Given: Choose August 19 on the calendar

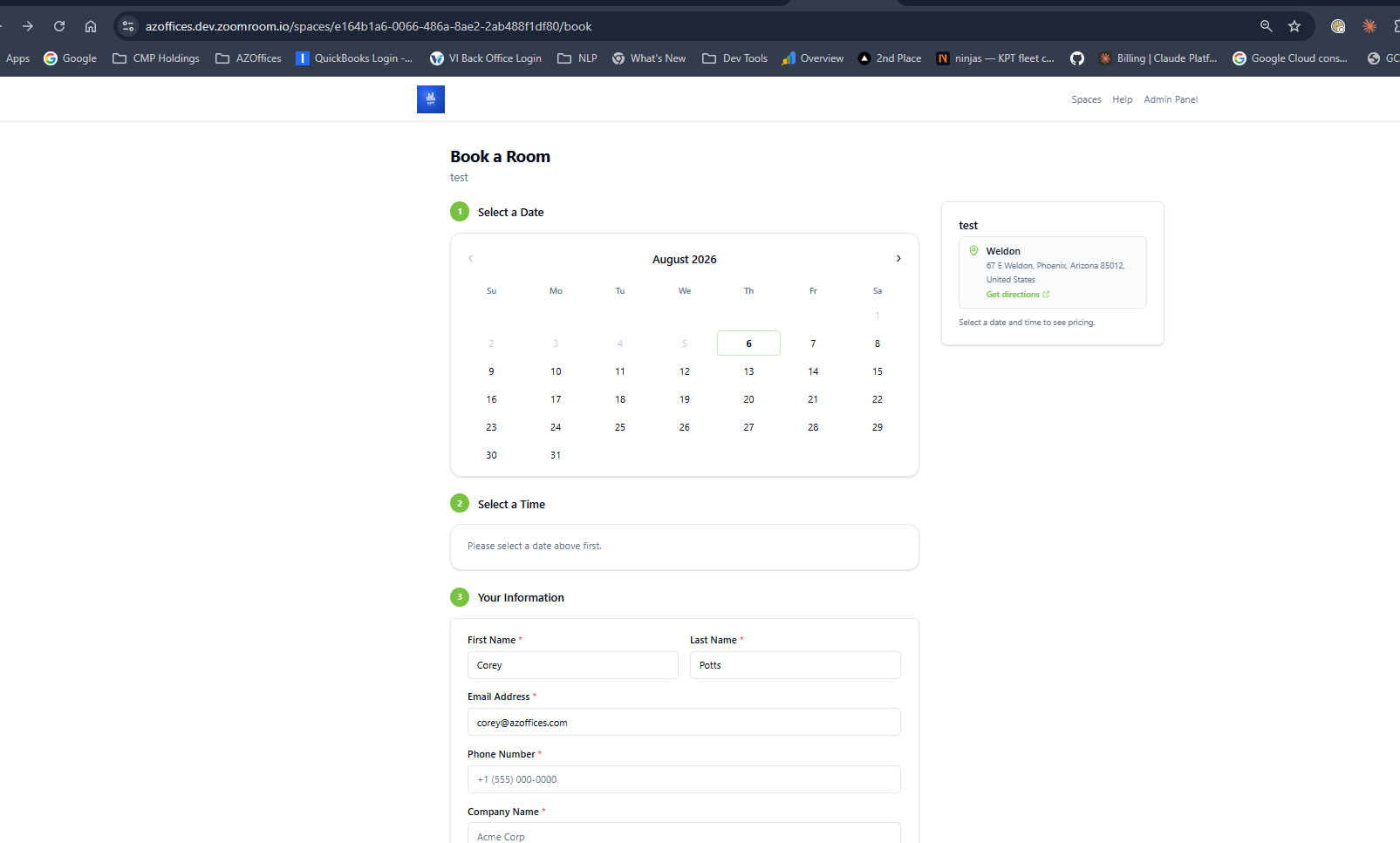Looking at the screenshot, I should 685,399.
